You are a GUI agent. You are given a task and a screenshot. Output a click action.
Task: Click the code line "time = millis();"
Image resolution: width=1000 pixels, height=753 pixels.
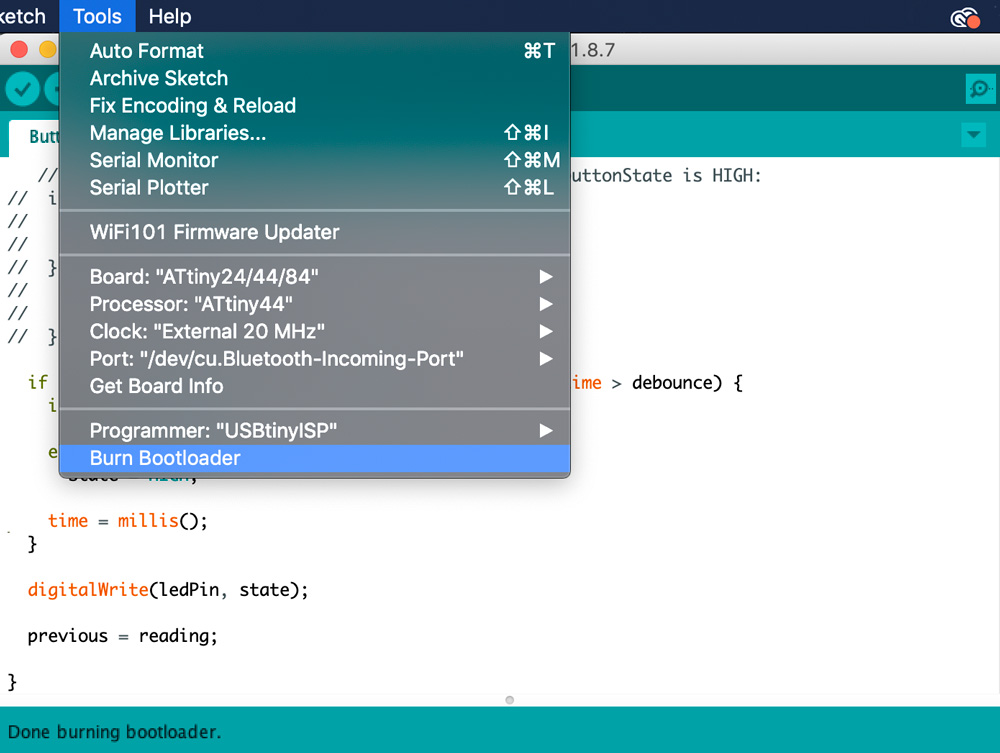point(128,521)
